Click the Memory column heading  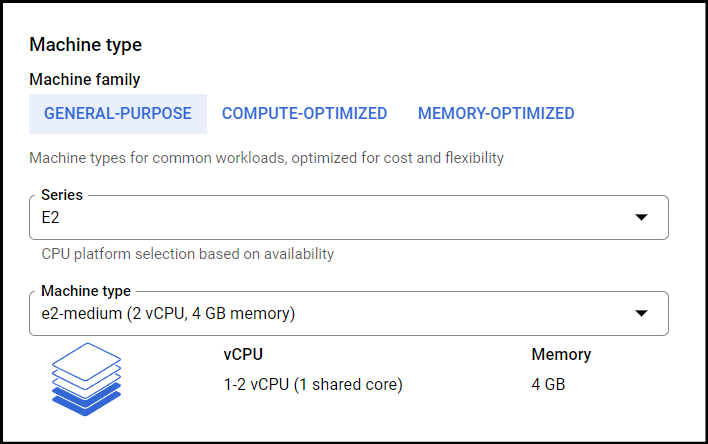pos(561,355)
